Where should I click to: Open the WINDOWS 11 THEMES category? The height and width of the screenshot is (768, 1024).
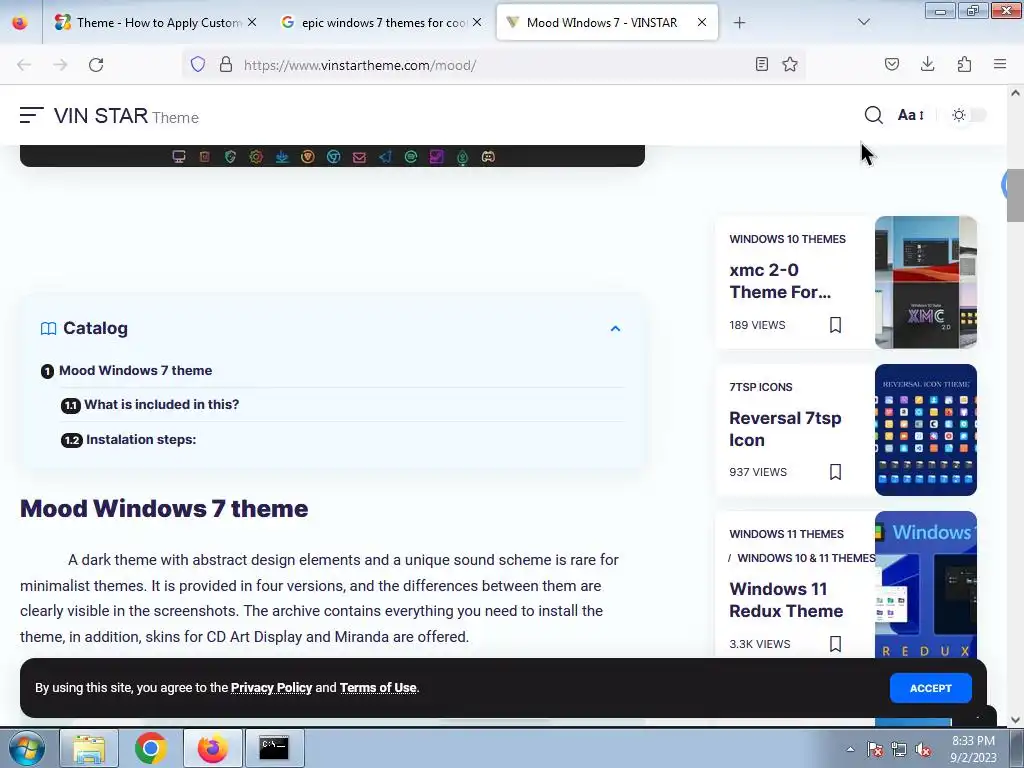(786, 534)
